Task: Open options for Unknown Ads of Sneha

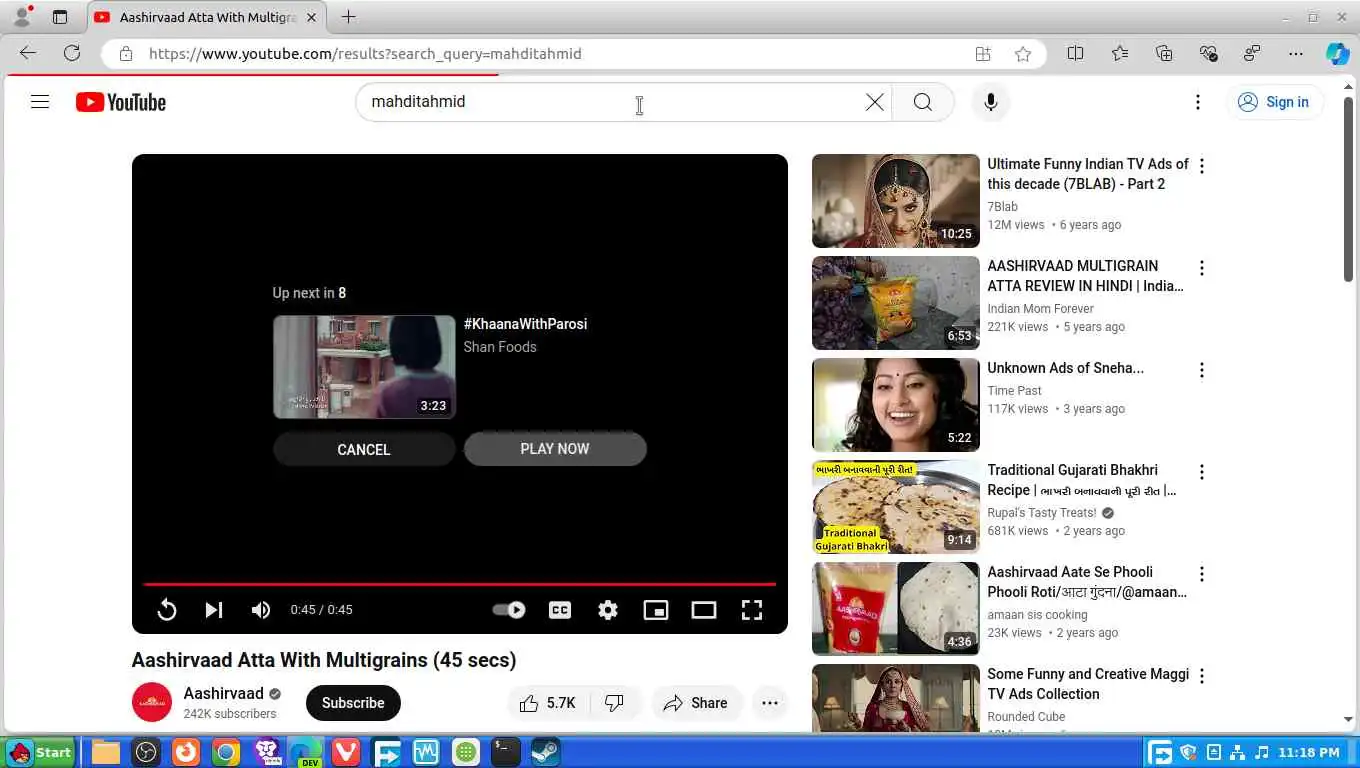Action: click(1202, 370)
